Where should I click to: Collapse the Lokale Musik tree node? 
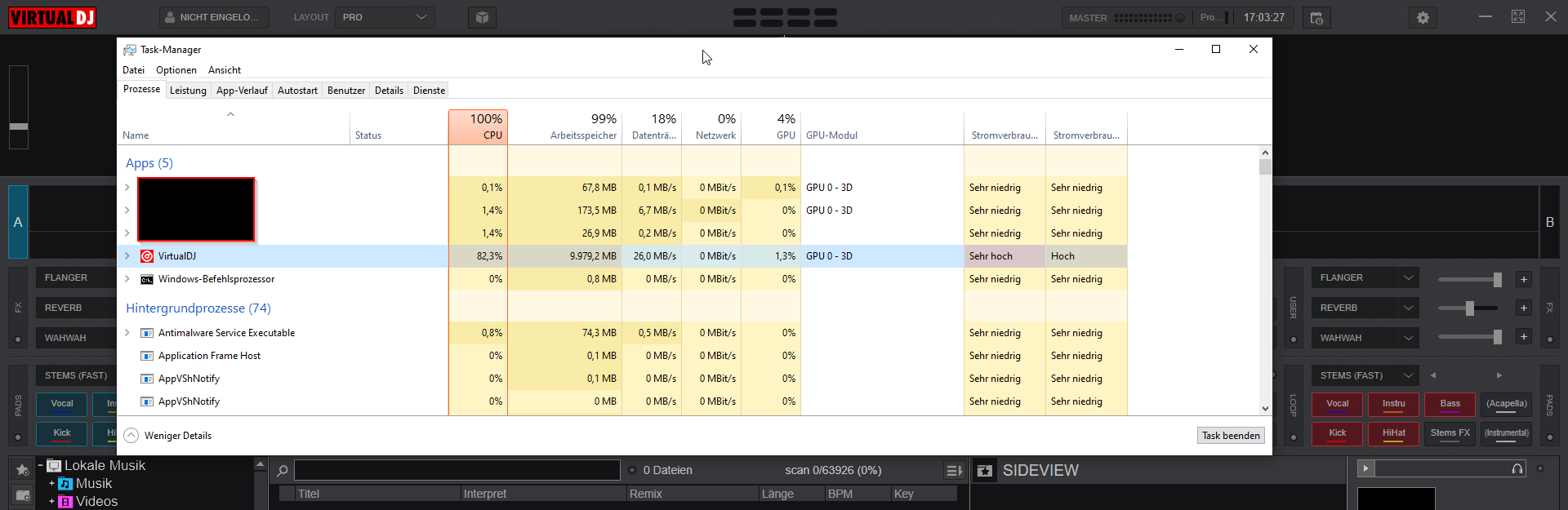point(40,466)
